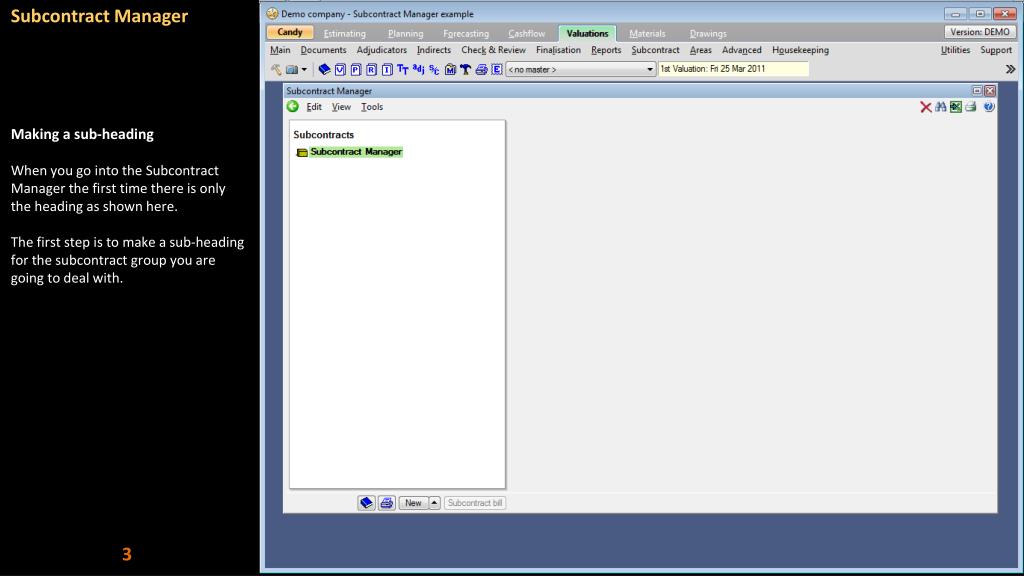The width and height of the screenshot is (1024, 576).
Task: Click the boxed R document icon
Action: click(372, 69)
